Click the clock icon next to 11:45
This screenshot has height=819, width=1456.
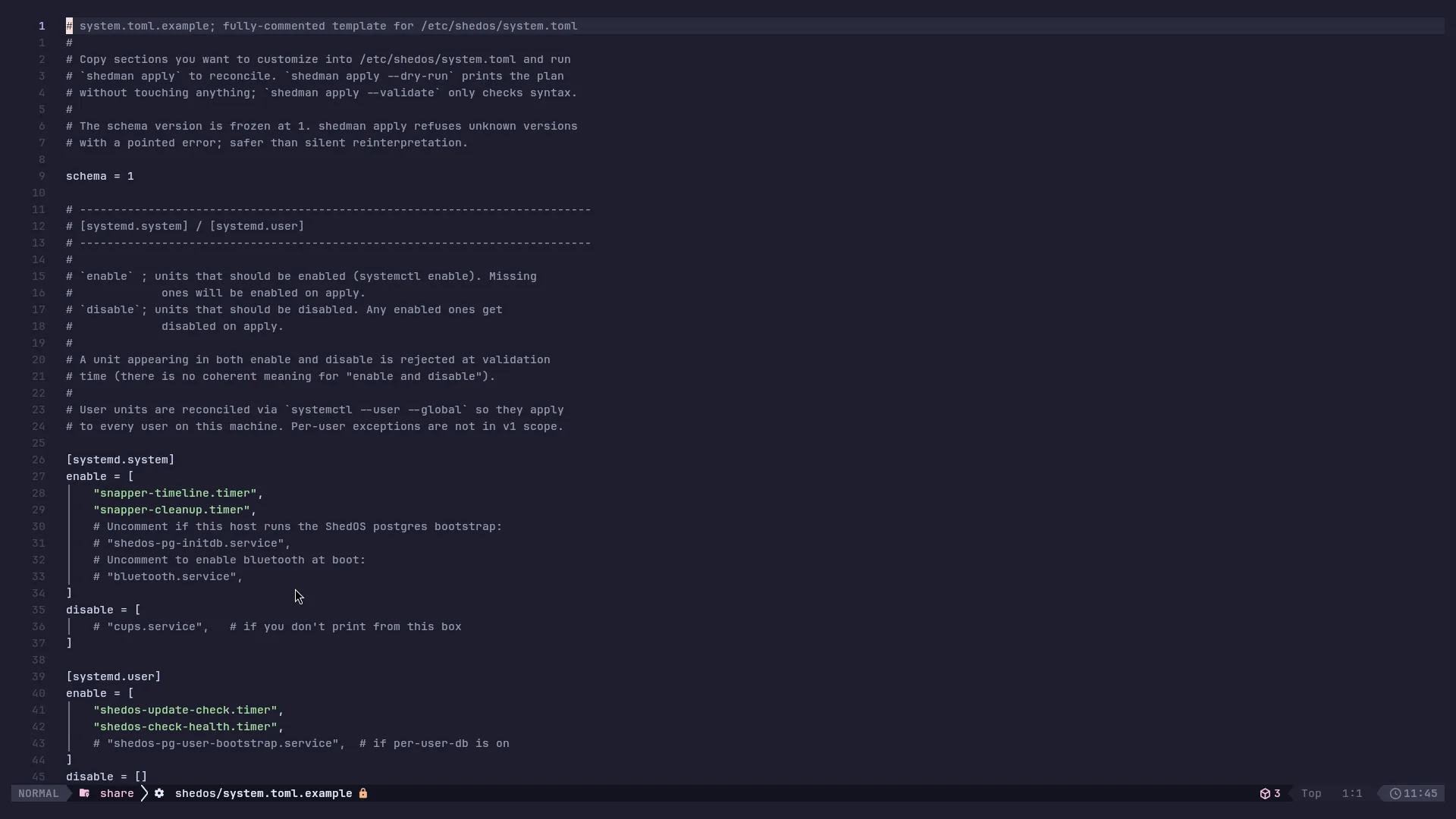point(1395,793)
